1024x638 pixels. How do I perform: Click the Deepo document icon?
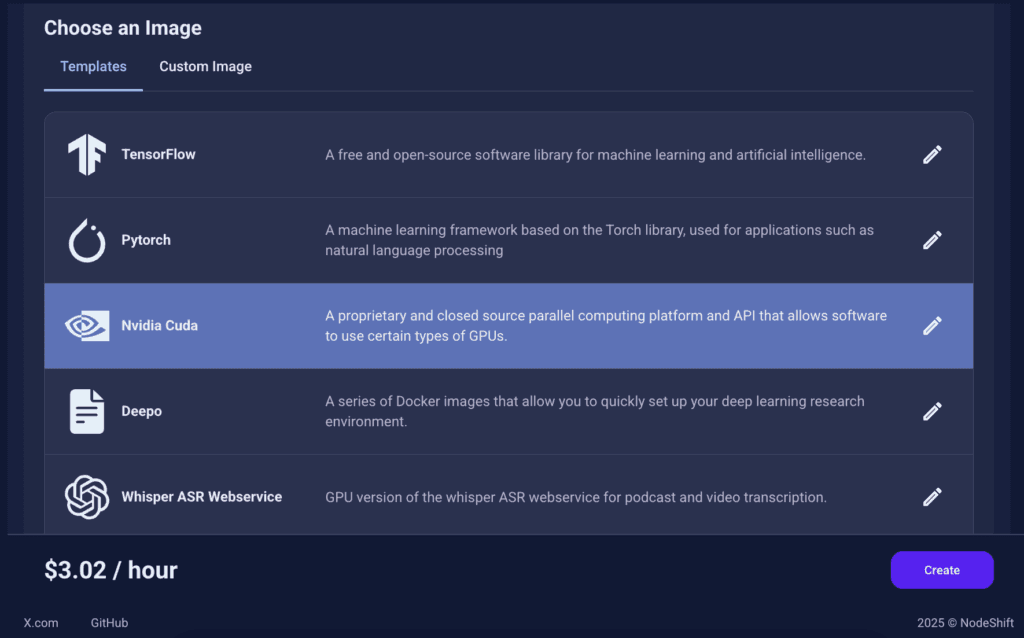87,411
